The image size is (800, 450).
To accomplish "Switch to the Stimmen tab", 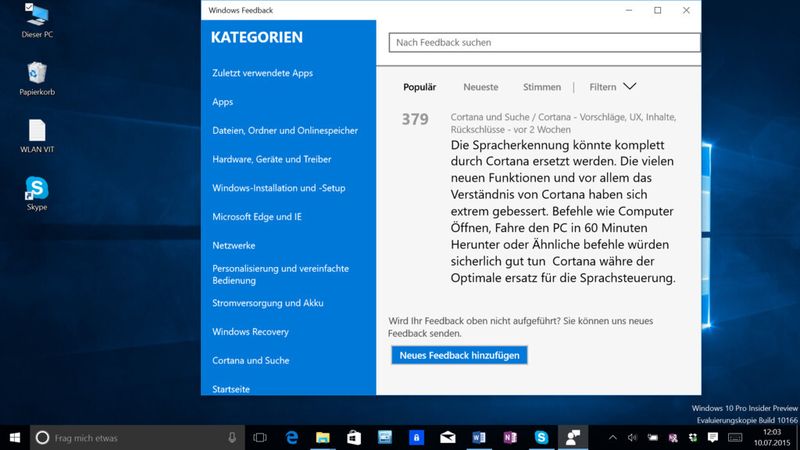I will [542, 87].
